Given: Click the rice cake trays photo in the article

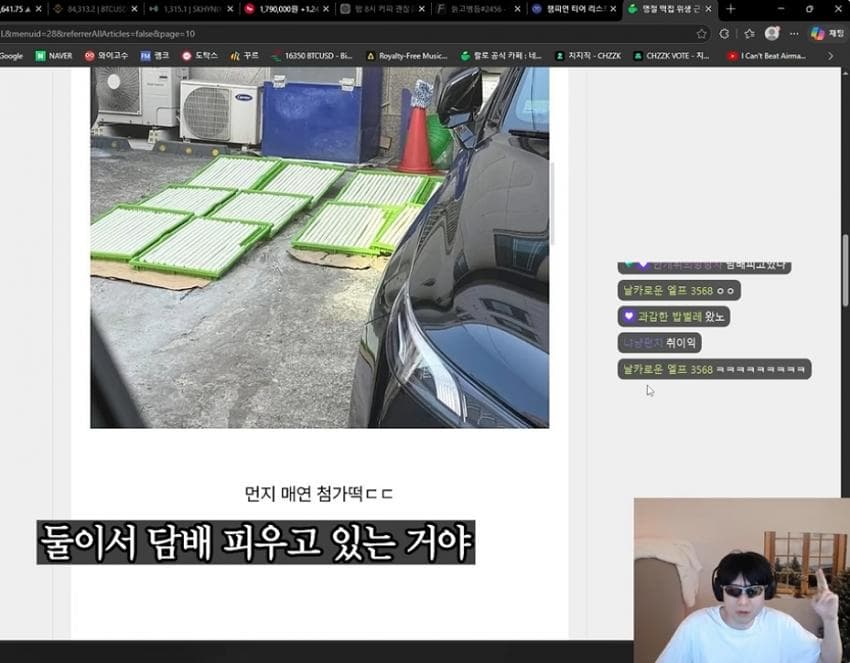Looking at the screenshot, I should coord(320,247).
